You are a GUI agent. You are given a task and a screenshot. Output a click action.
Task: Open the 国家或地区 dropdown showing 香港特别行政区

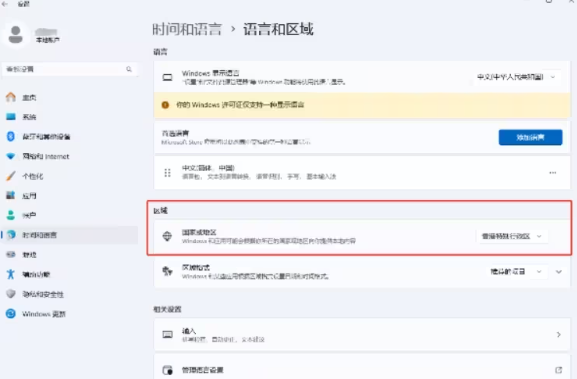(512, 236)
